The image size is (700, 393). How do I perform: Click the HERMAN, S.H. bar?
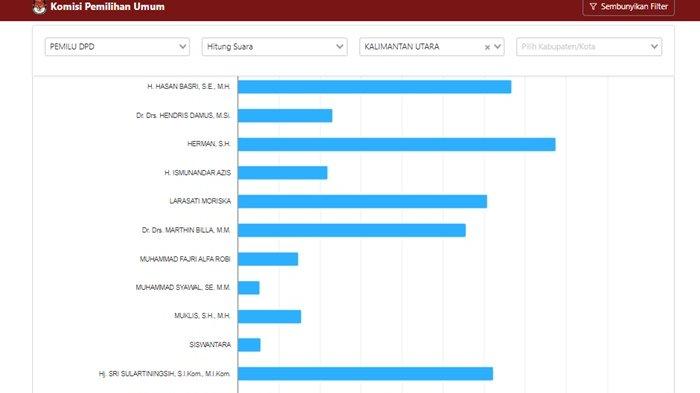click(397, 144)
